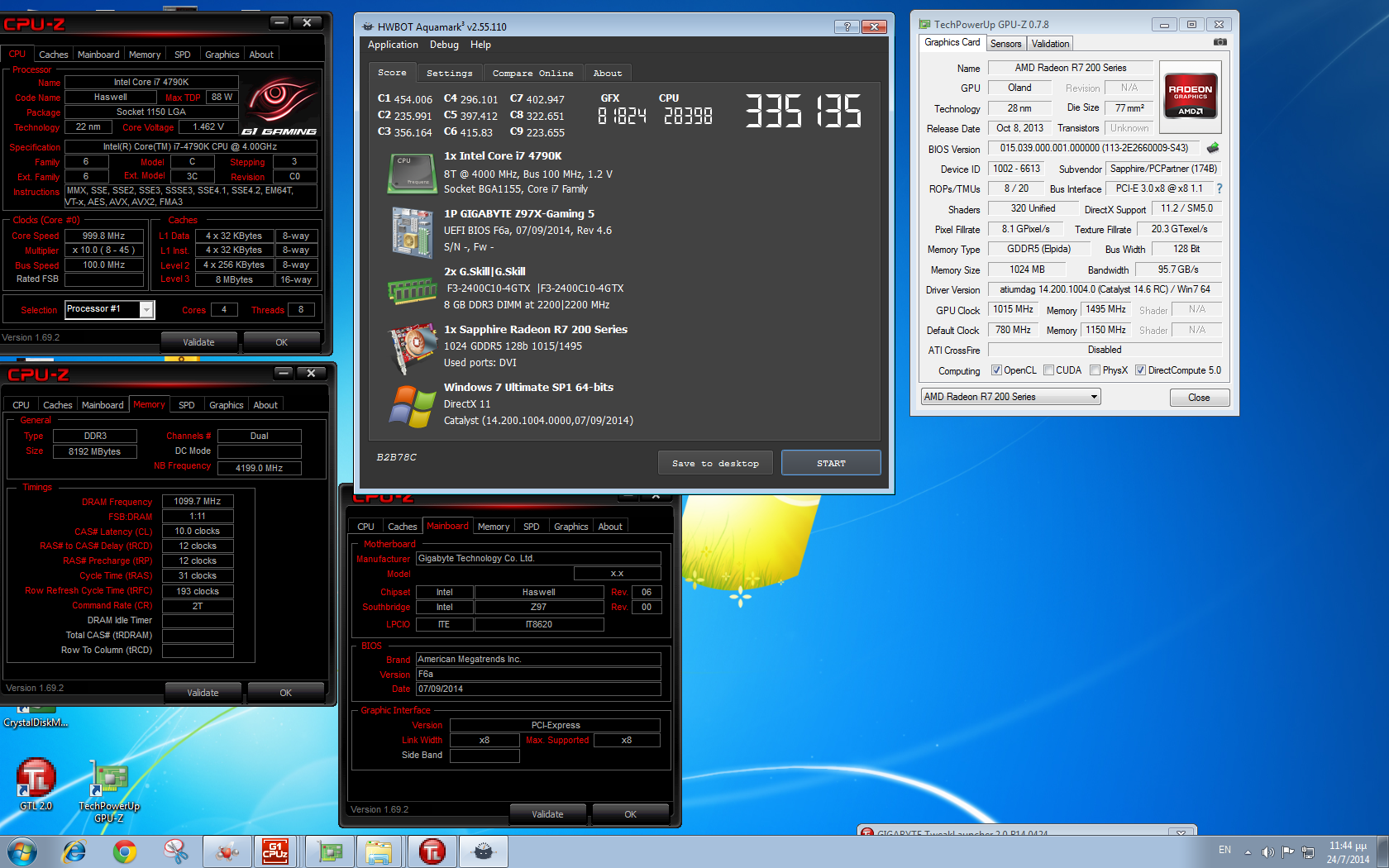Switch to the Settings tab in Aquamark
The height and width of the screenshot is (868, 1389).
point(449,73)
